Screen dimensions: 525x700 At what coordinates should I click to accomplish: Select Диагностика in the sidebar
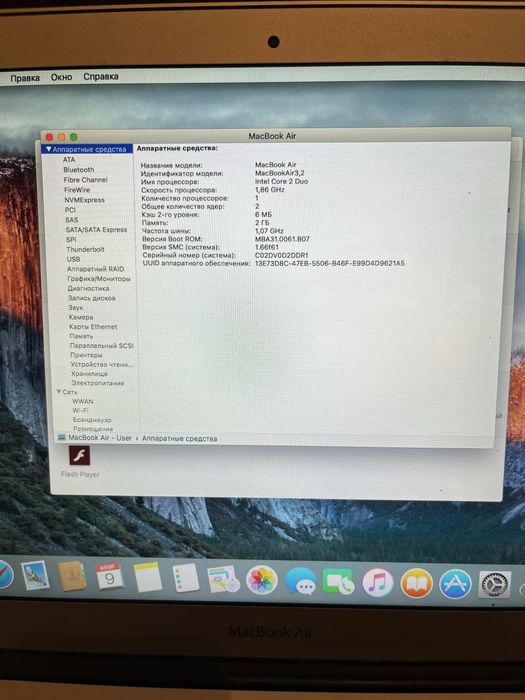(88, 288)
